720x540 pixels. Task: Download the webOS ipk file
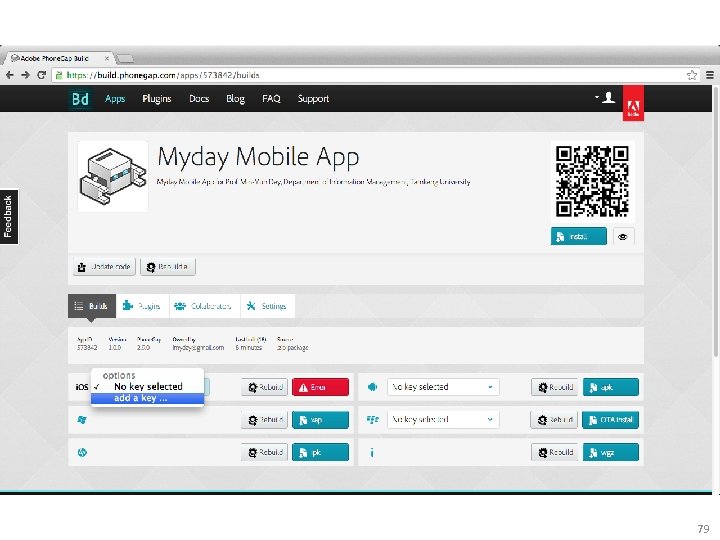pyautogui.click(x=320, y=452)
